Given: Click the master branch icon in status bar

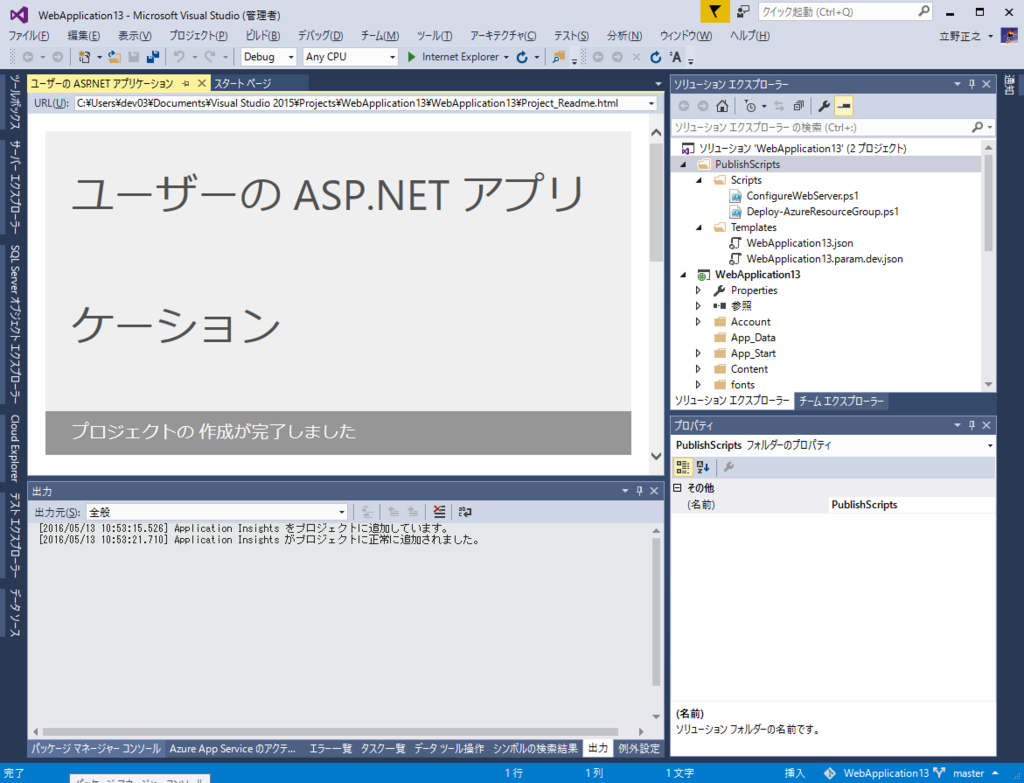Looking at the screenshot, I should [939, 773].
